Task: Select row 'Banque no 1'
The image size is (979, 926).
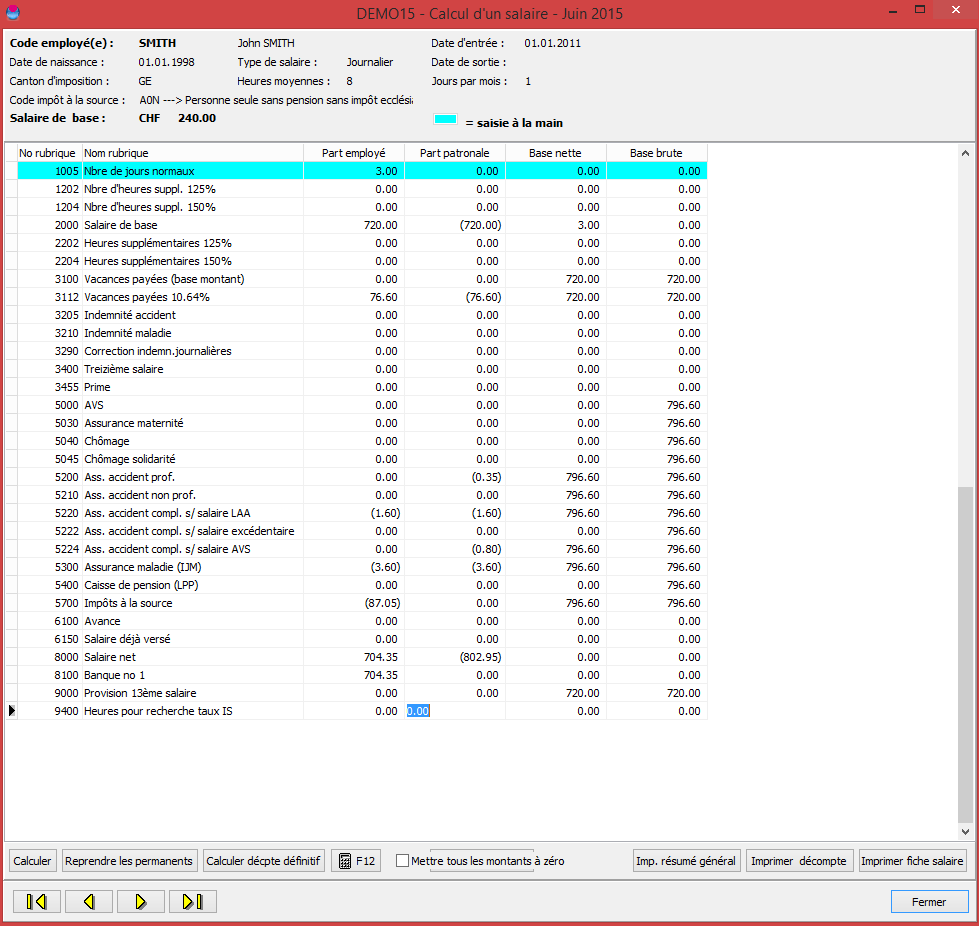Action: tap(362, 675)
